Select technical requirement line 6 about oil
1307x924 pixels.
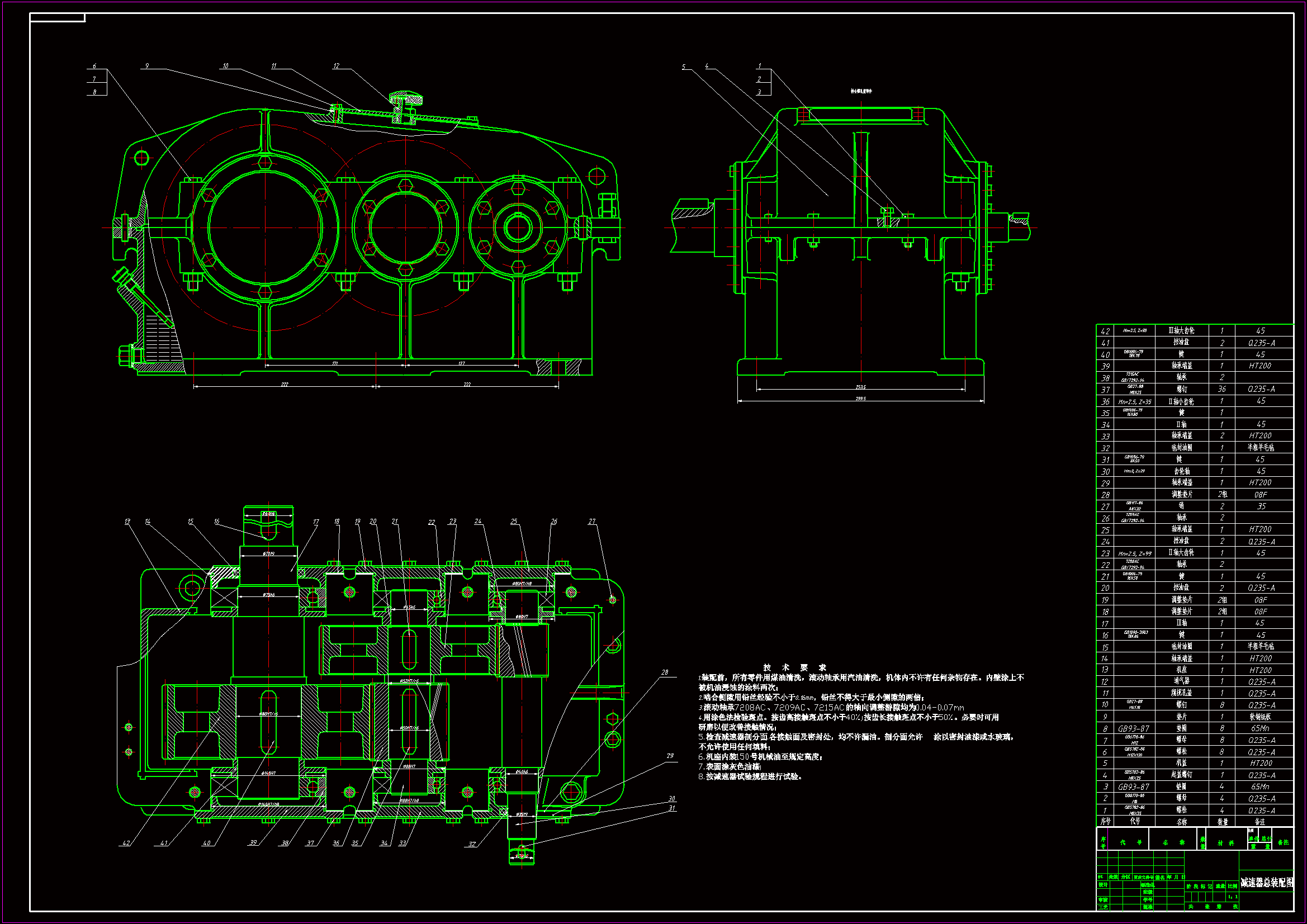760,757
